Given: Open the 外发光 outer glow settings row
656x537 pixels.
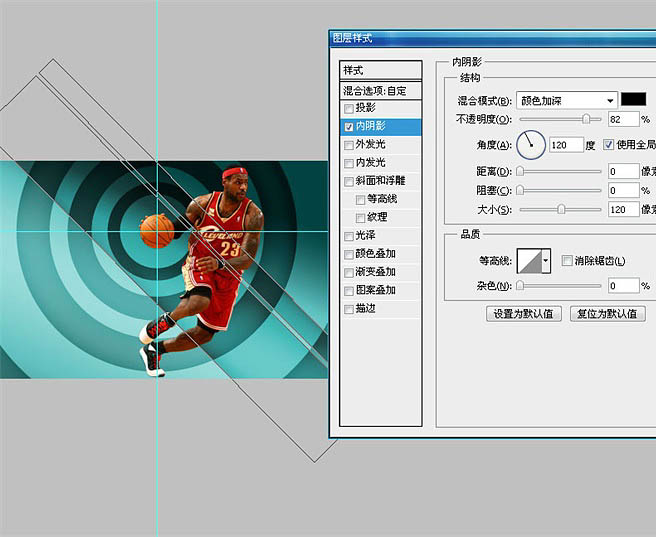Looking at the screenshot, I should (380, 145).
